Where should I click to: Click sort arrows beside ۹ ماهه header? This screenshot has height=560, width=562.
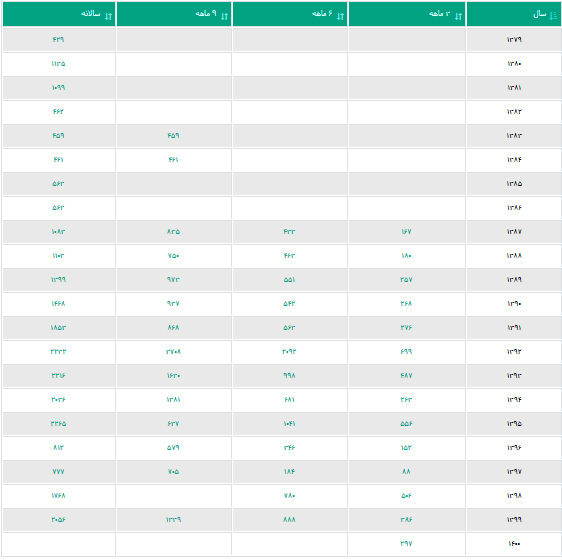click(x=224, y=16)
